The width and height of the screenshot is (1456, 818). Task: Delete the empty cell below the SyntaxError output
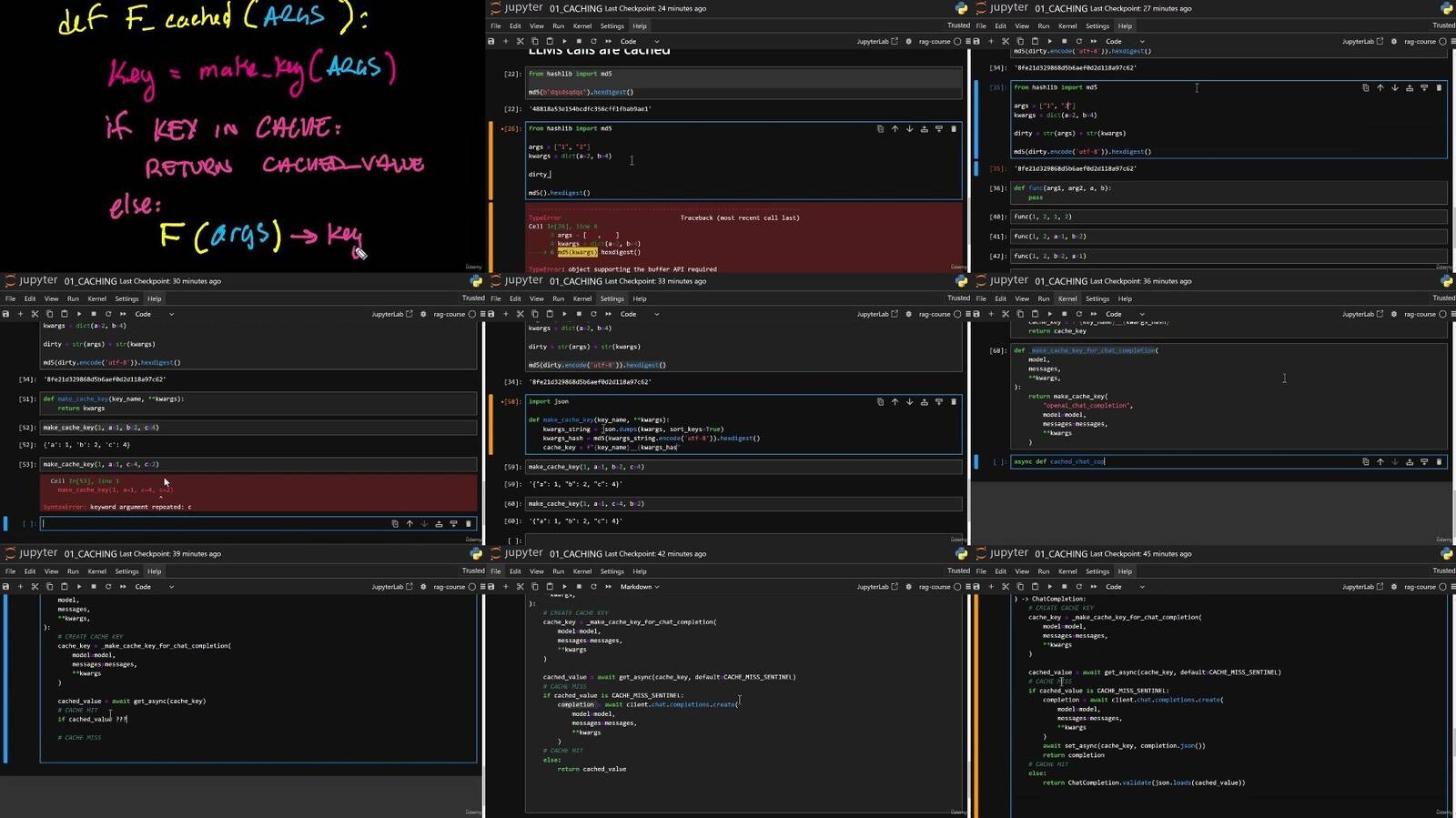pyautogui.click(x=469, y=524)
